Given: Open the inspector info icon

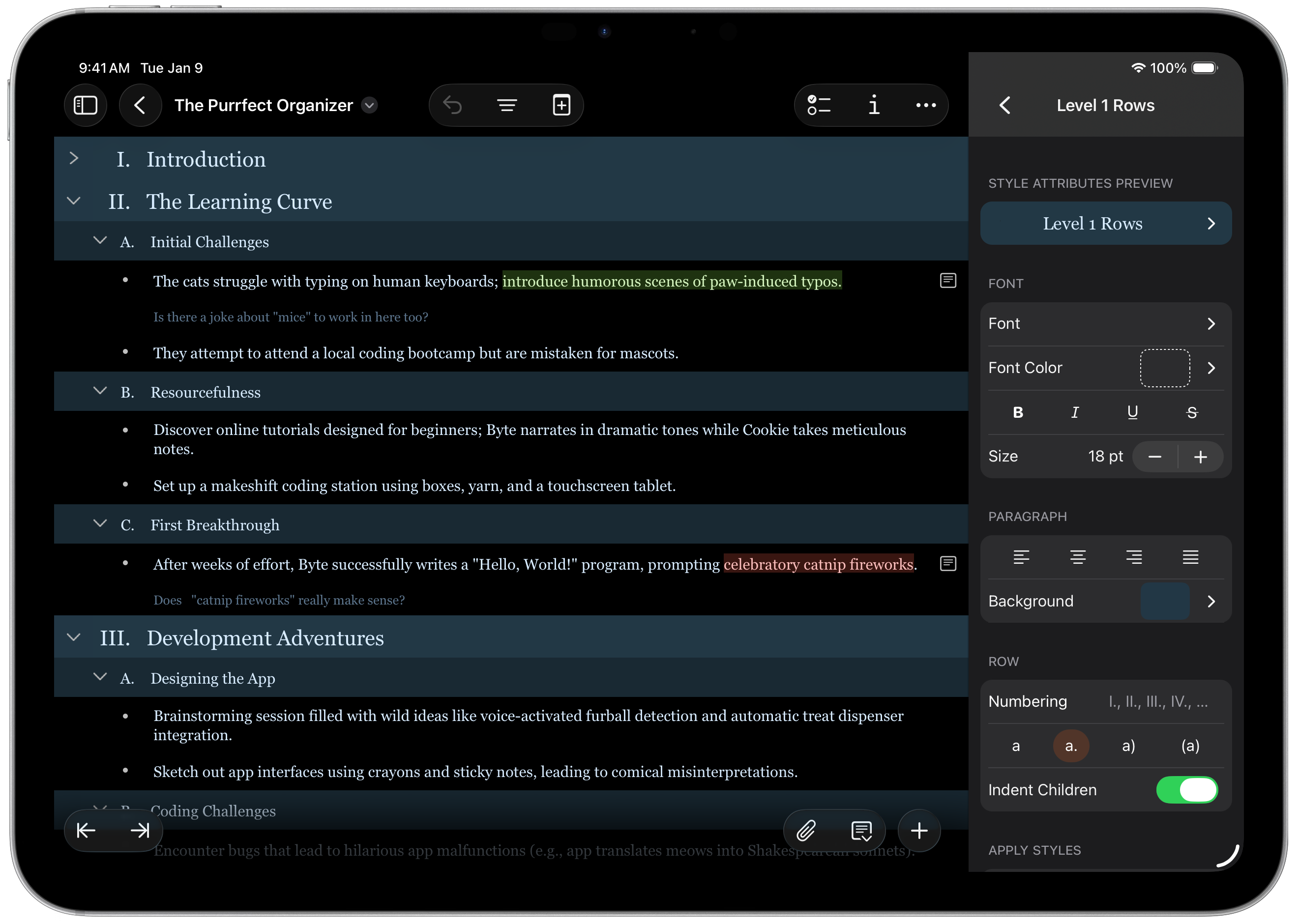Looking at the screenshot, I should click(x=874, y=105).
